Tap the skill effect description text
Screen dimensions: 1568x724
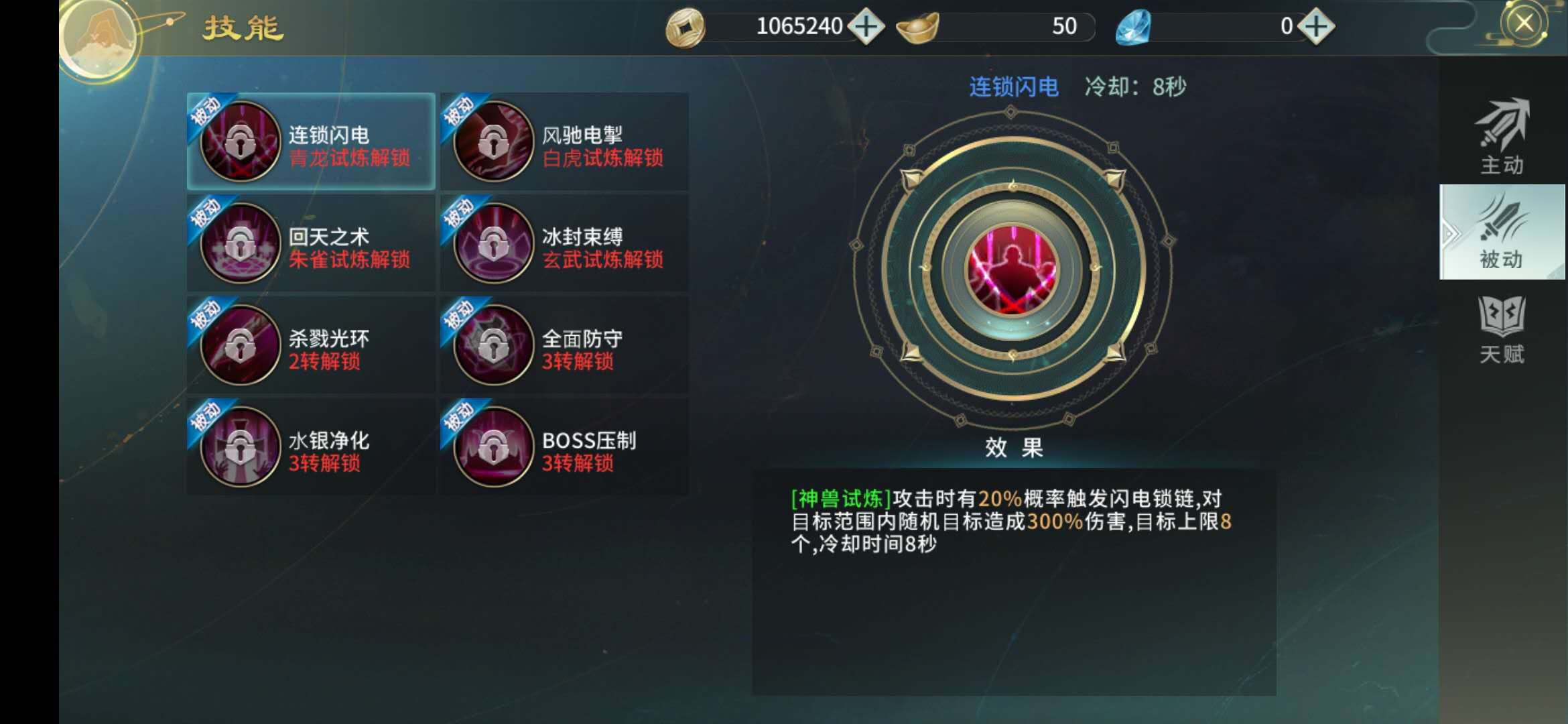1011,521
